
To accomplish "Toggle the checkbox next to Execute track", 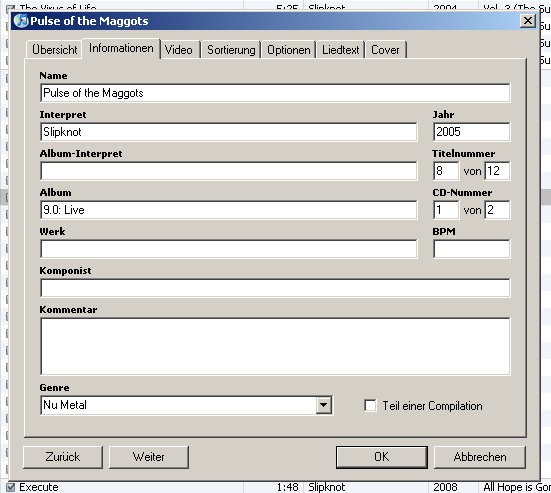I will coord(11,487).
